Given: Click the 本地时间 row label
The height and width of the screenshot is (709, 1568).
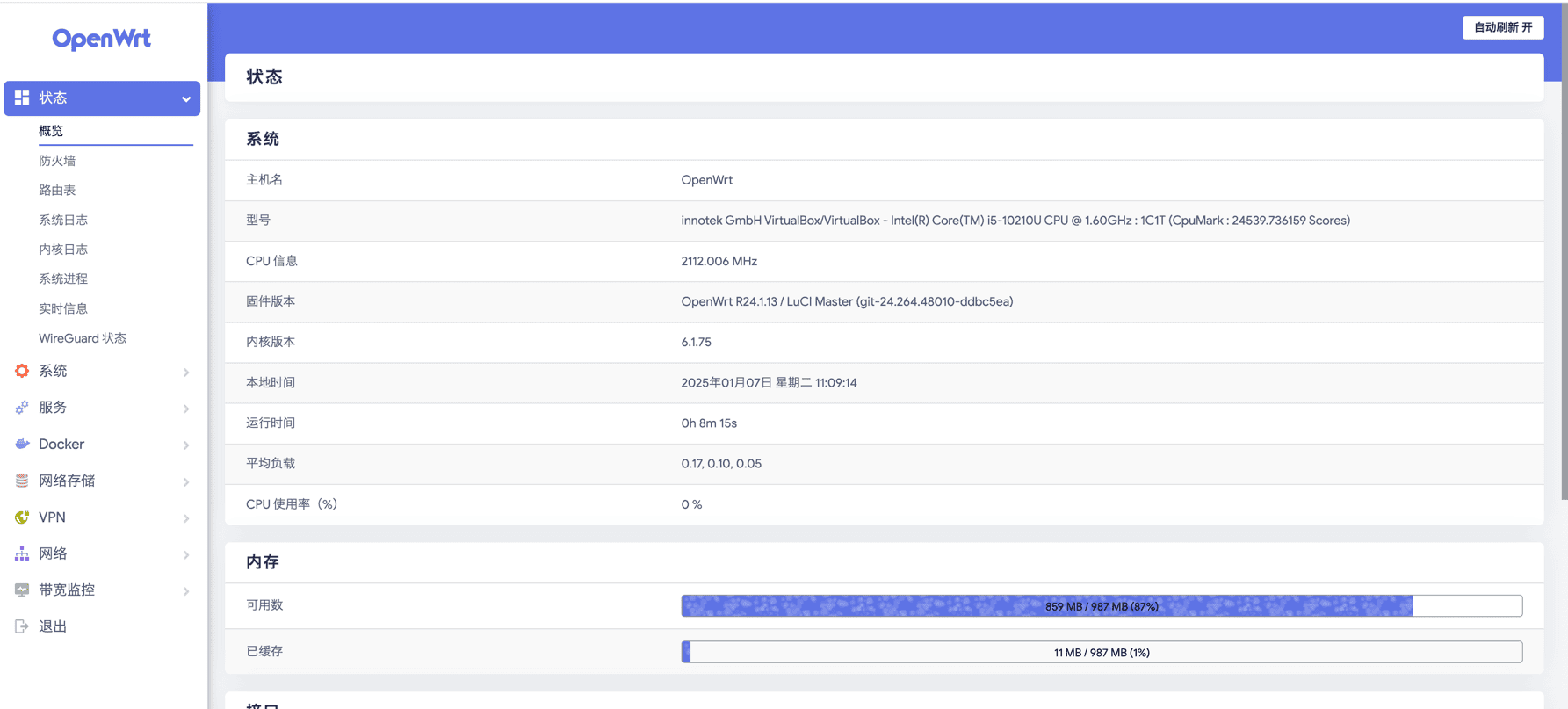Looking at the screenshot, I should point(271,382).
